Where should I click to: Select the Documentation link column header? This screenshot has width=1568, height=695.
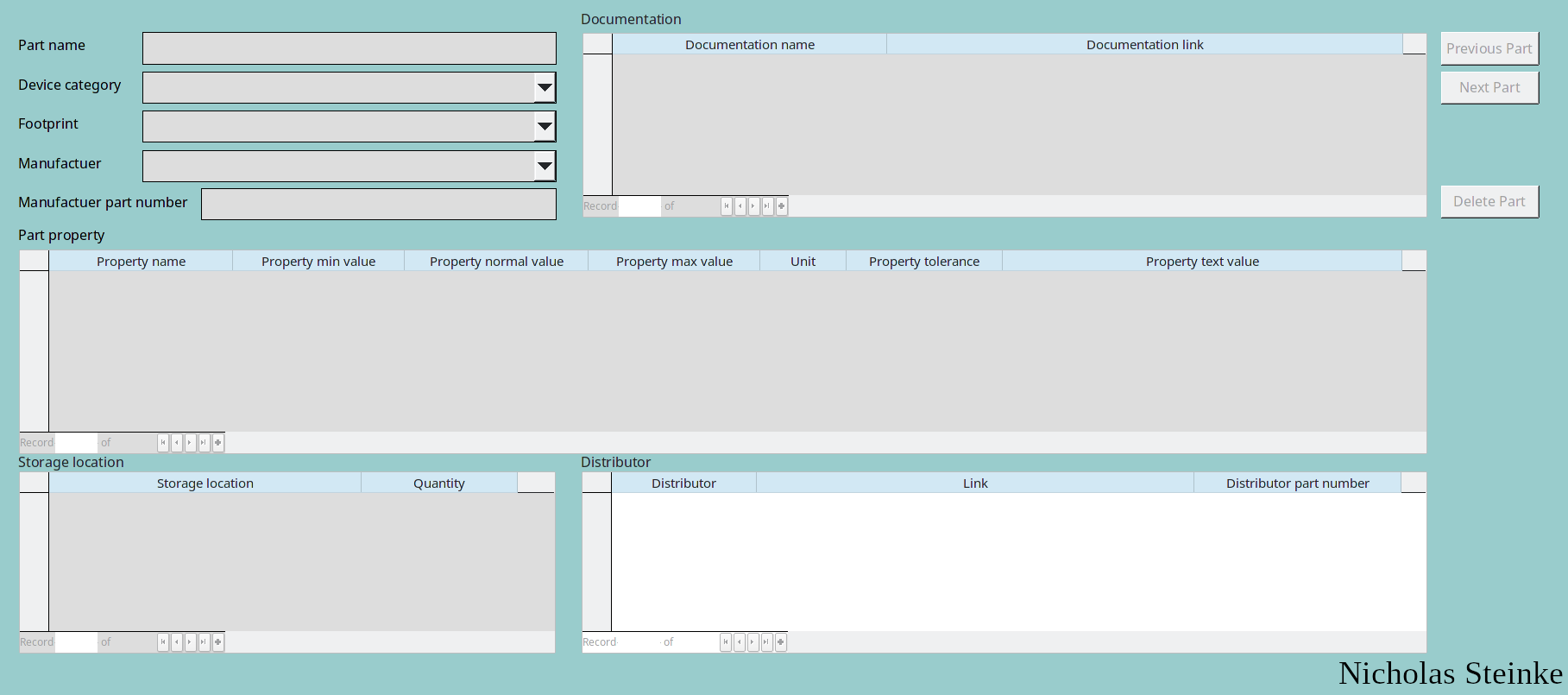pos(1143,45)
